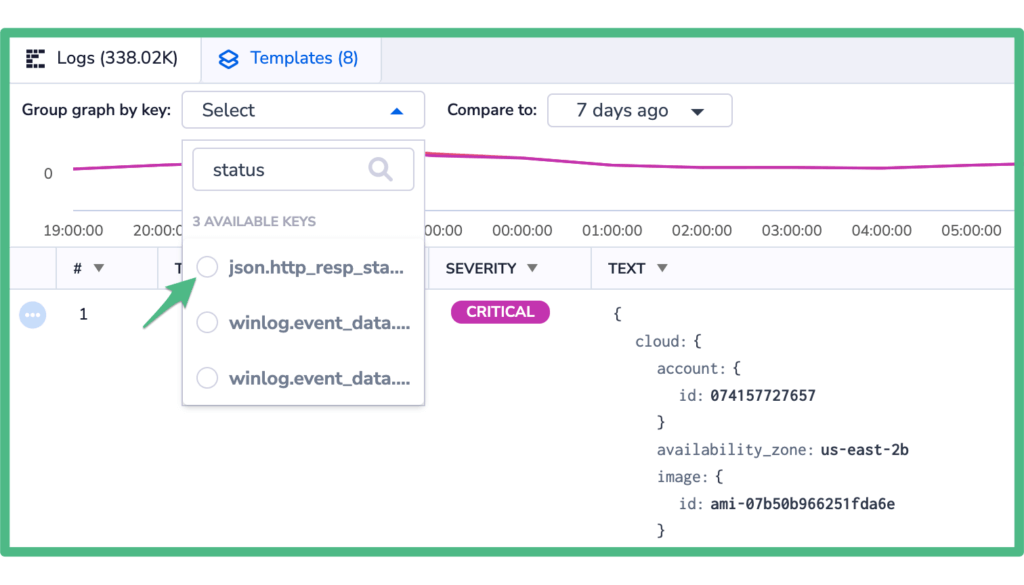
Task: Select the last winlog.event_data key radio
Action: (x=207, y=378)
